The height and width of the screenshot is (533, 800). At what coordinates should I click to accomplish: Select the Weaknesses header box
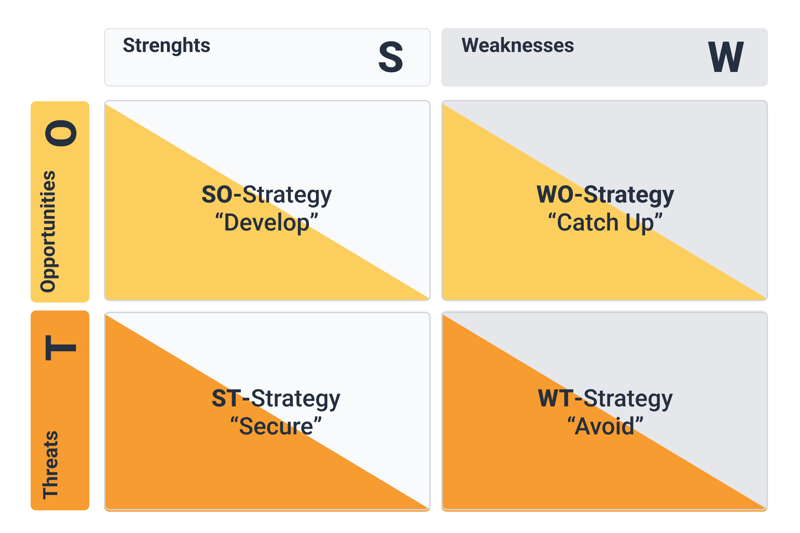point(604,57)
